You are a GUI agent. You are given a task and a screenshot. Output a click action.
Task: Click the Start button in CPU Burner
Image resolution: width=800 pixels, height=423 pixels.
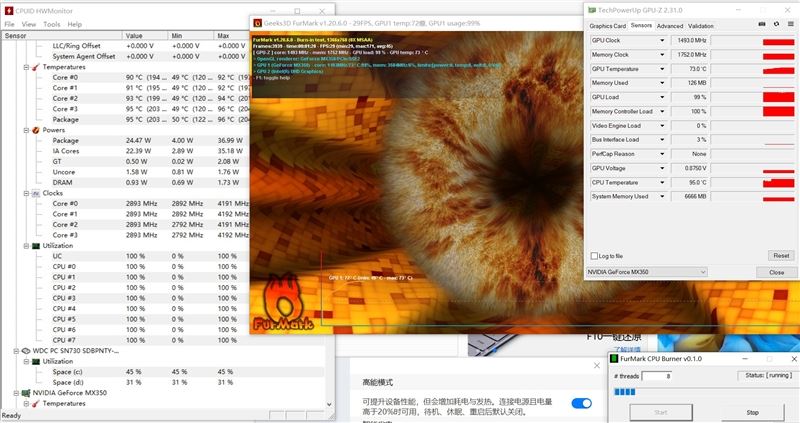coord(661,412)
